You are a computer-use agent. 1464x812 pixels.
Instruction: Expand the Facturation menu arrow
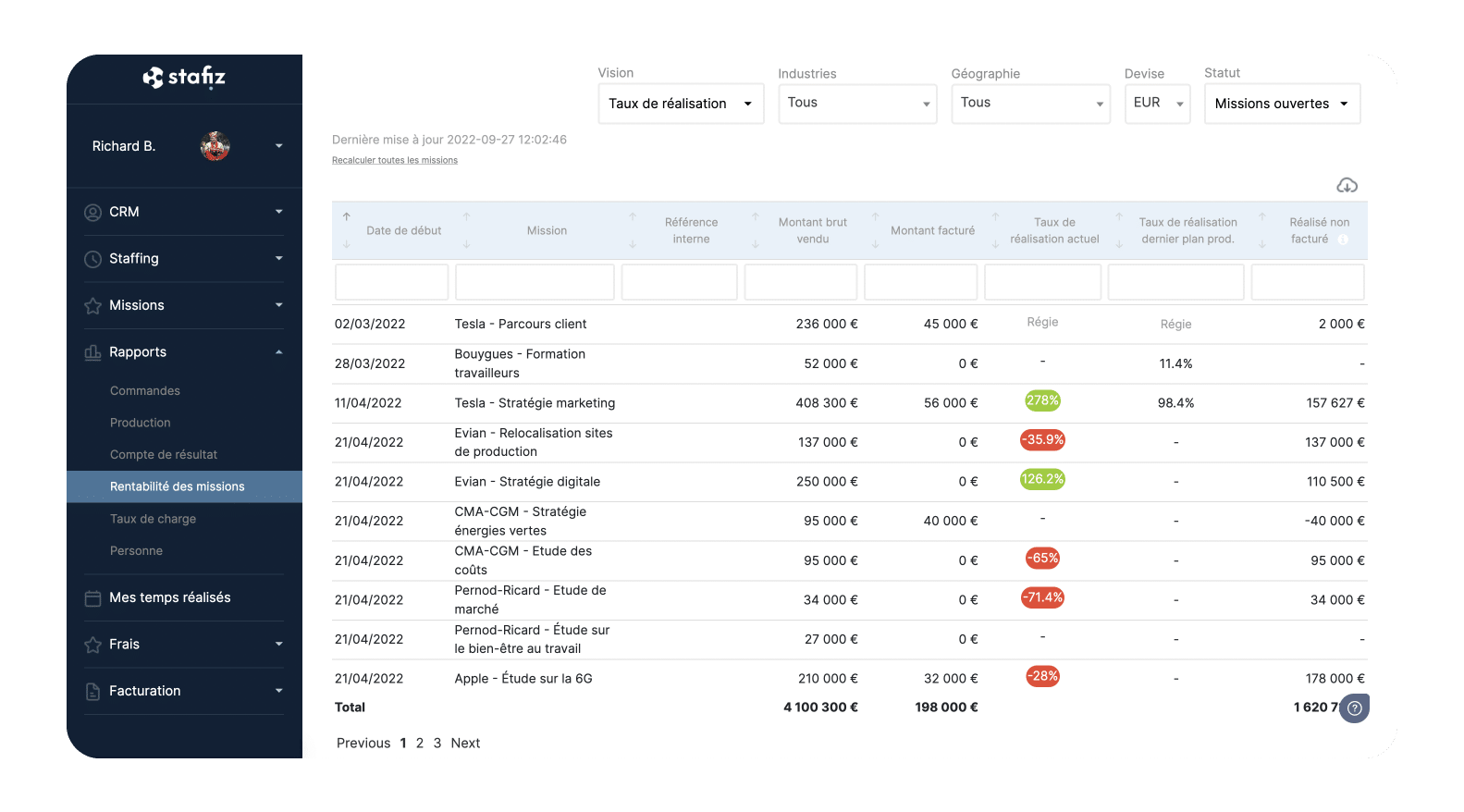(278, 691)
